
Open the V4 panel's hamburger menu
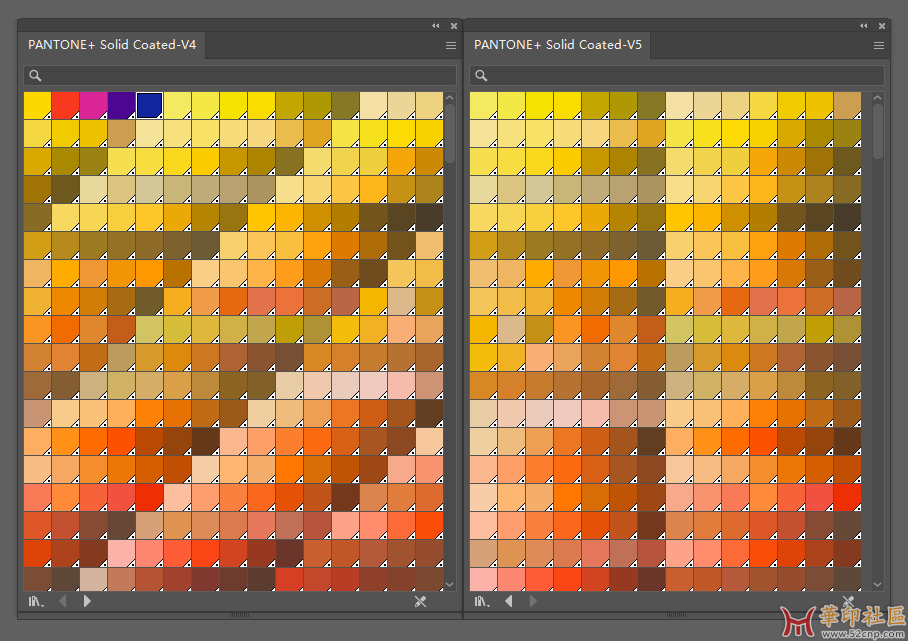tap(451, 46)
